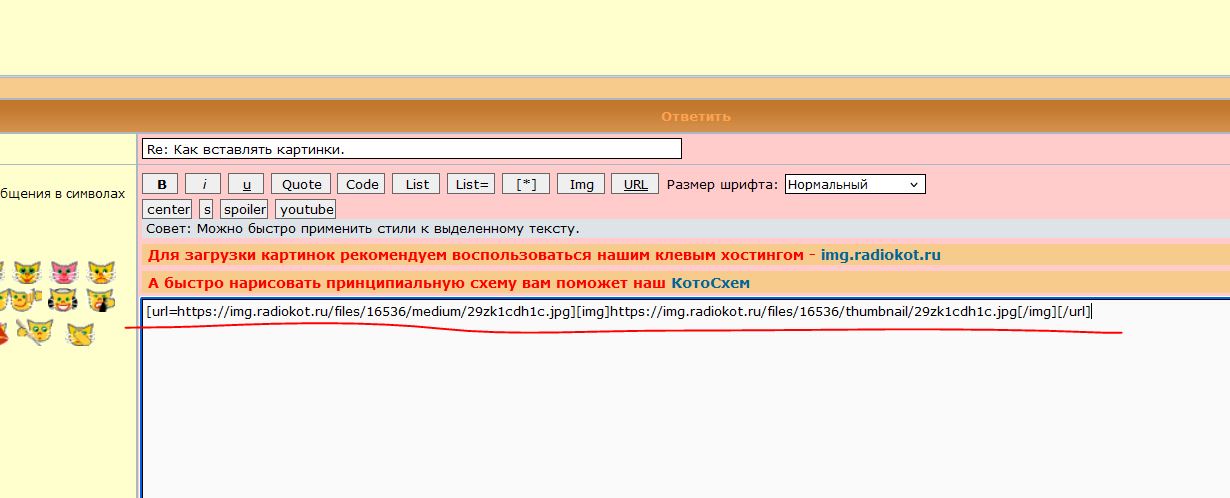Insert the cat drinking from bottle smiley

(101, 301)
